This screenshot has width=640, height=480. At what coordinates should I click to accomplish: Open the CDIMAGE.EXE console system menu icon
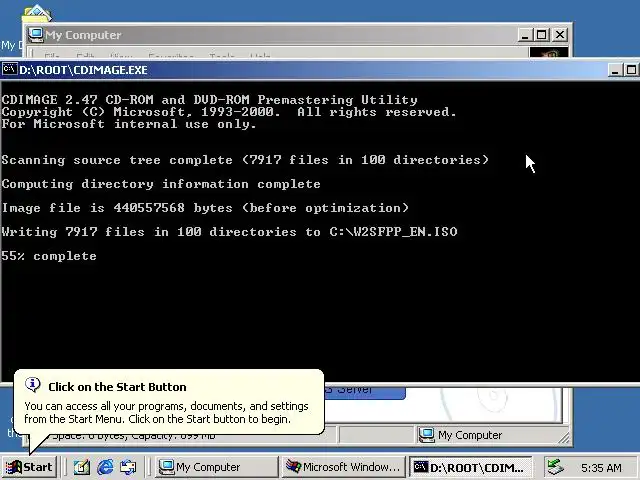pyautogui.click(x=9, y=69)
